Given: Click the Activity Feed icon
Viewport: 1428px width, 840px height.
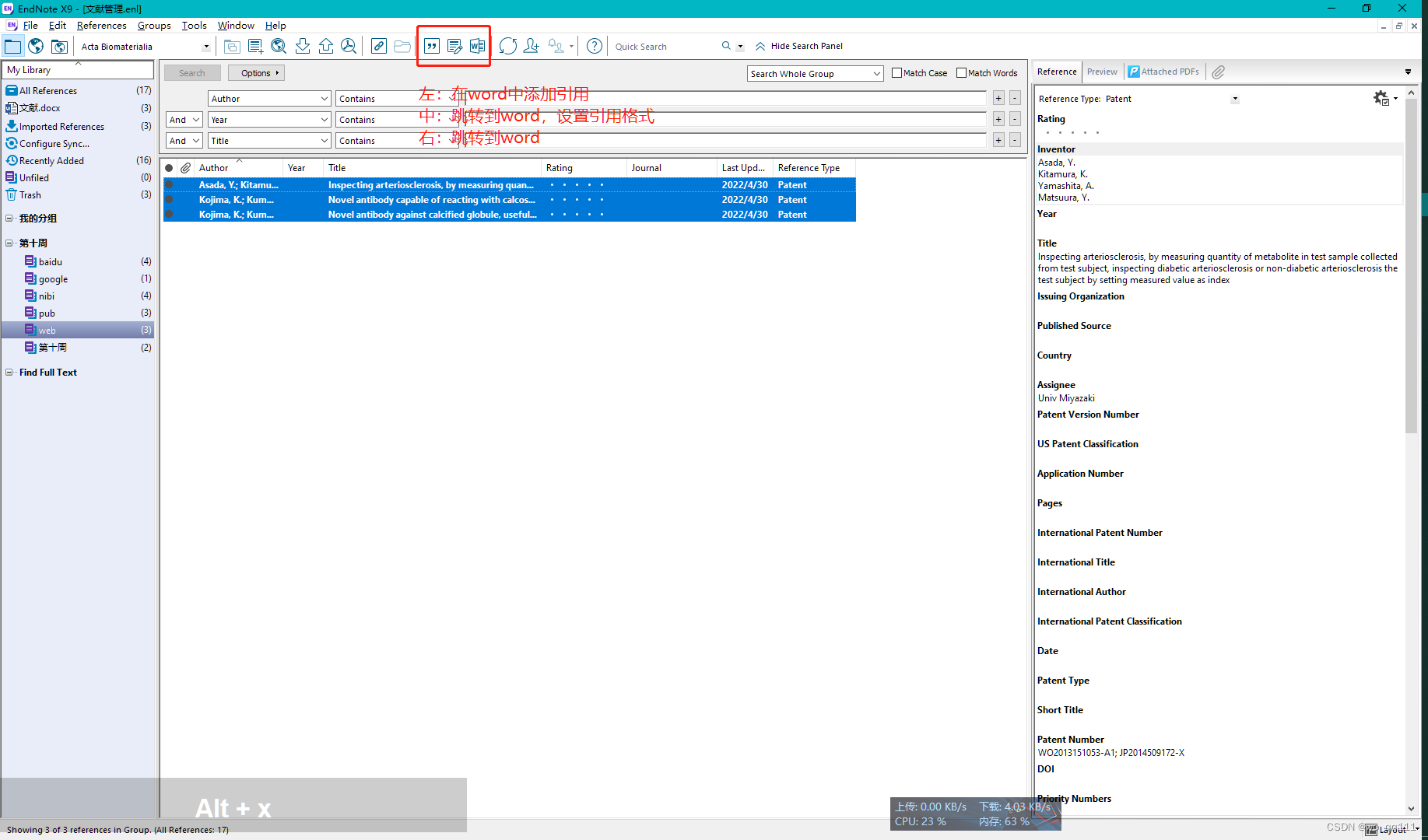Looking at the screenshot, I should [556, 46].
